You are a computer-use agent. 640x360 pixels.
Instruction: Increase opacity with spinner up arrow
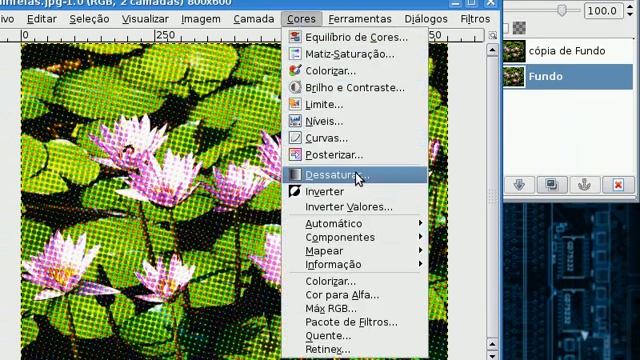[631, 6]
